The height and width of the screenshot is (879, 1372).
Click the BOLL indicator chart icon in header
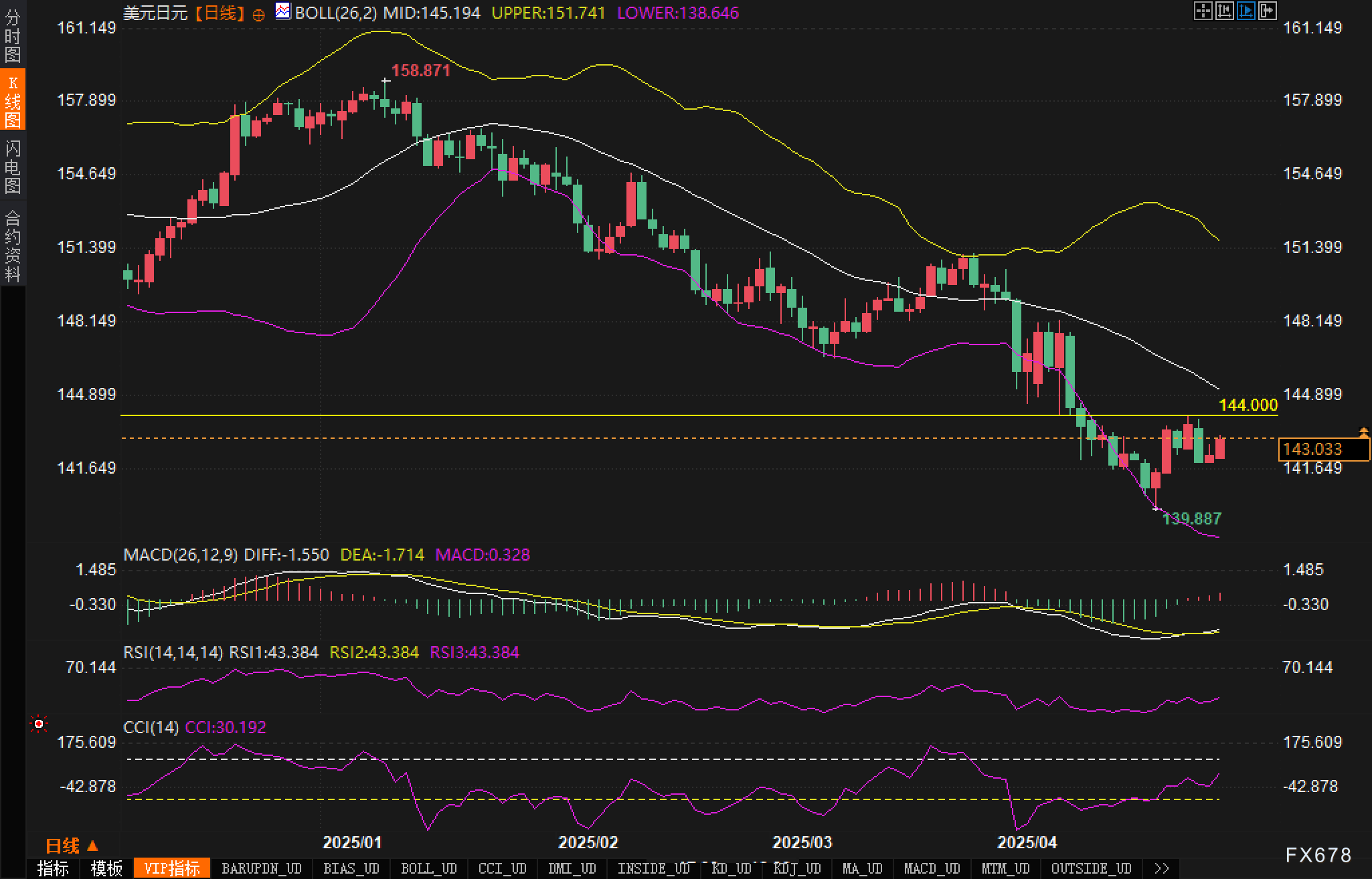(x=283, y=11)
